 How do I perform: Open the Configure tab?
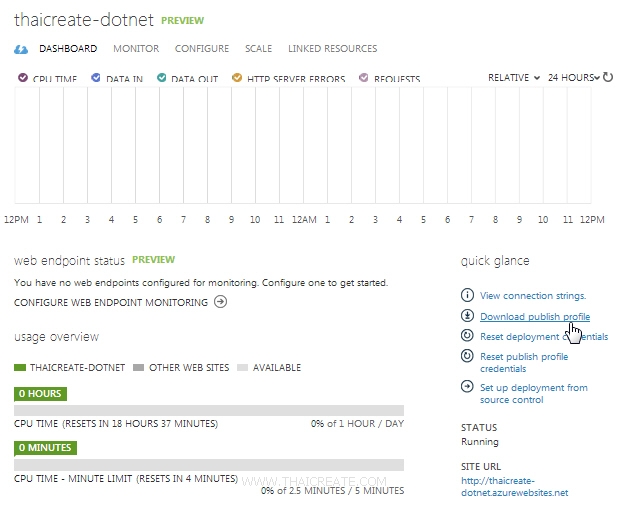point(202,49)
